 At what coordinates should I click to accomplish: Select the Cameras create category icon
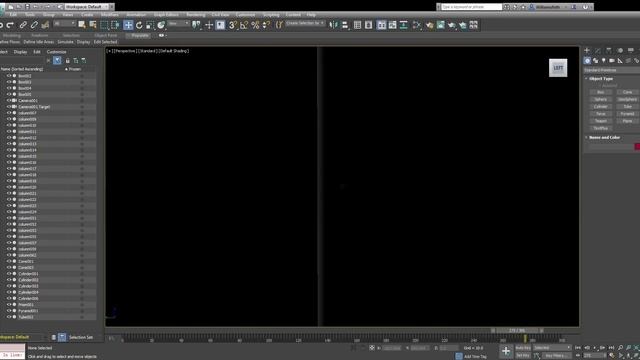tap(612, 60)
